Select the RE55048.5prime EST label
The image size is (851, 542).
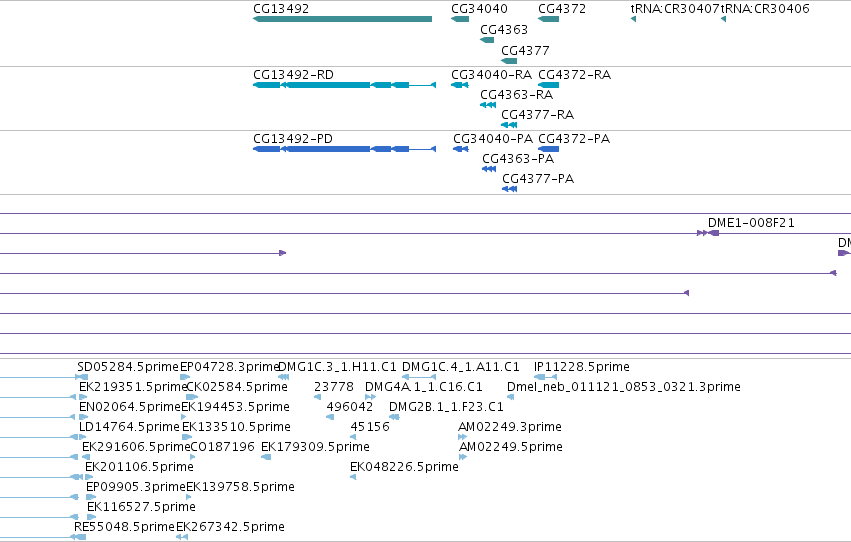tap(124, 528)
